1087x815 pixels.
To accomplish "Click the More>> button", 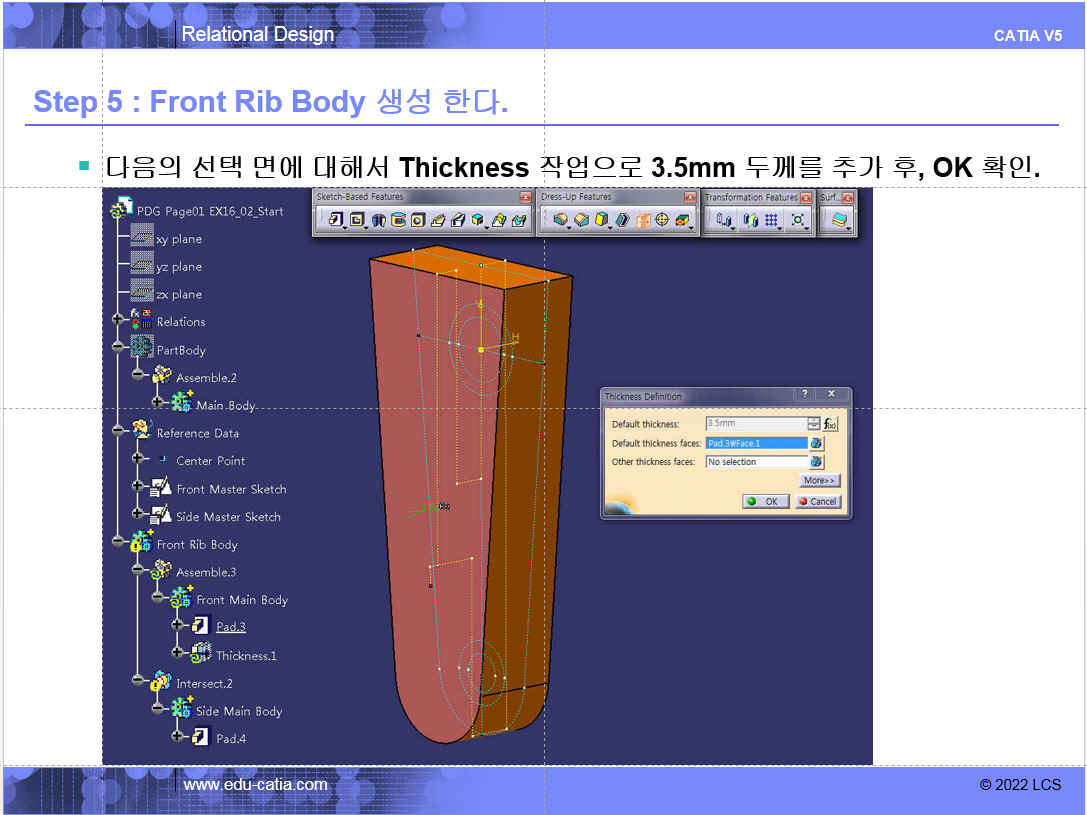I will pyautogui.click(x=820, y=481).
